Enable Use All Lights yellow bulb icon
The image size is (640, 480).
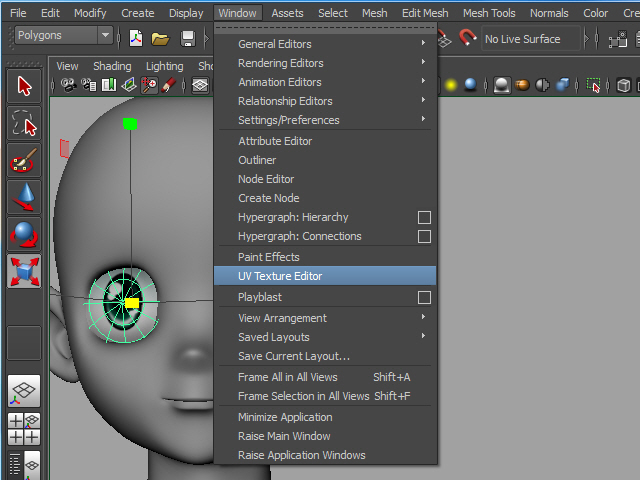point(451,85)
